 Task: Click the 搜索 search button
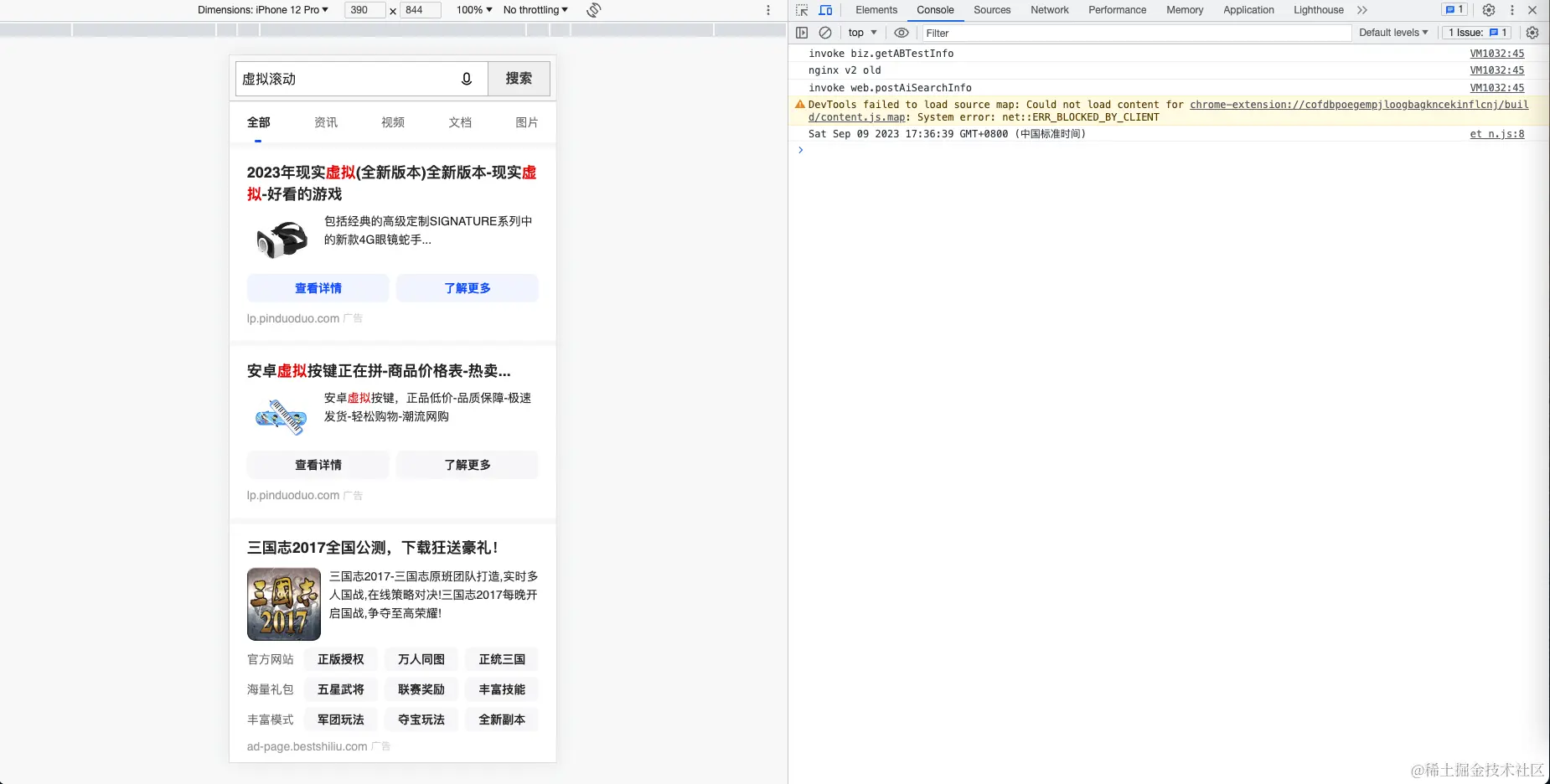[519, 78]
